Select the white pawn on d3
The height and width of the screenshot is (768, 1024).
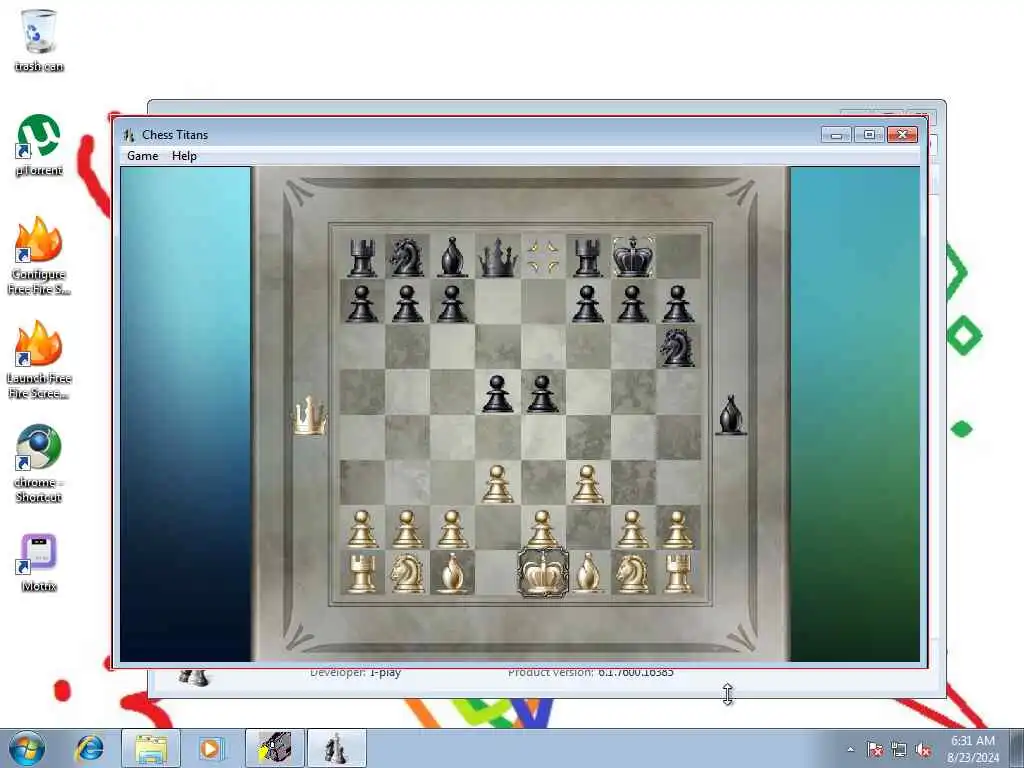[497, 484]
